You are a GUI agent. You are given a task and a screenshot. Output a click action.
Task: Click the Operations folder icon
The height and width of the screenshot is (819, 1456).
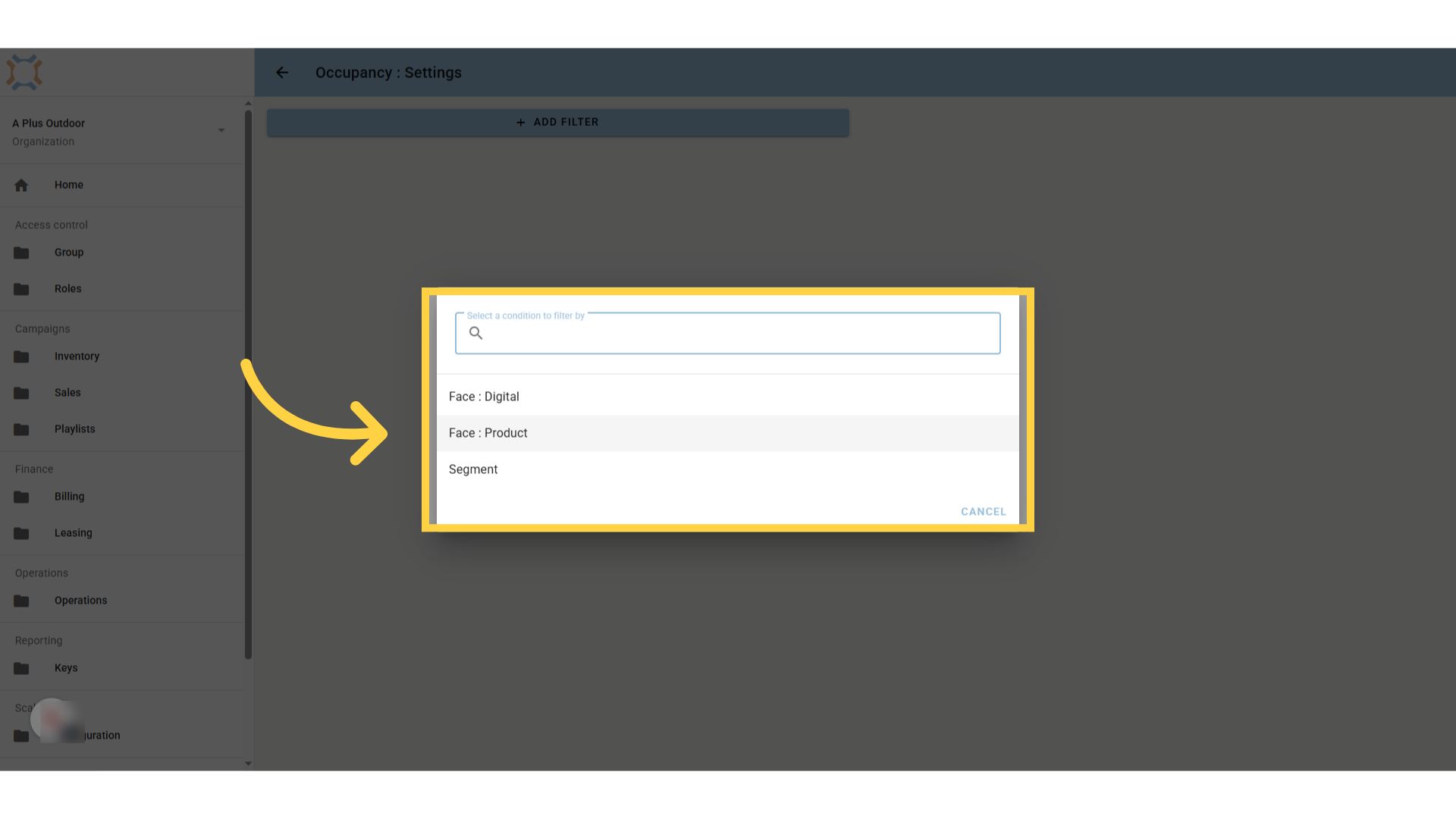21,601
